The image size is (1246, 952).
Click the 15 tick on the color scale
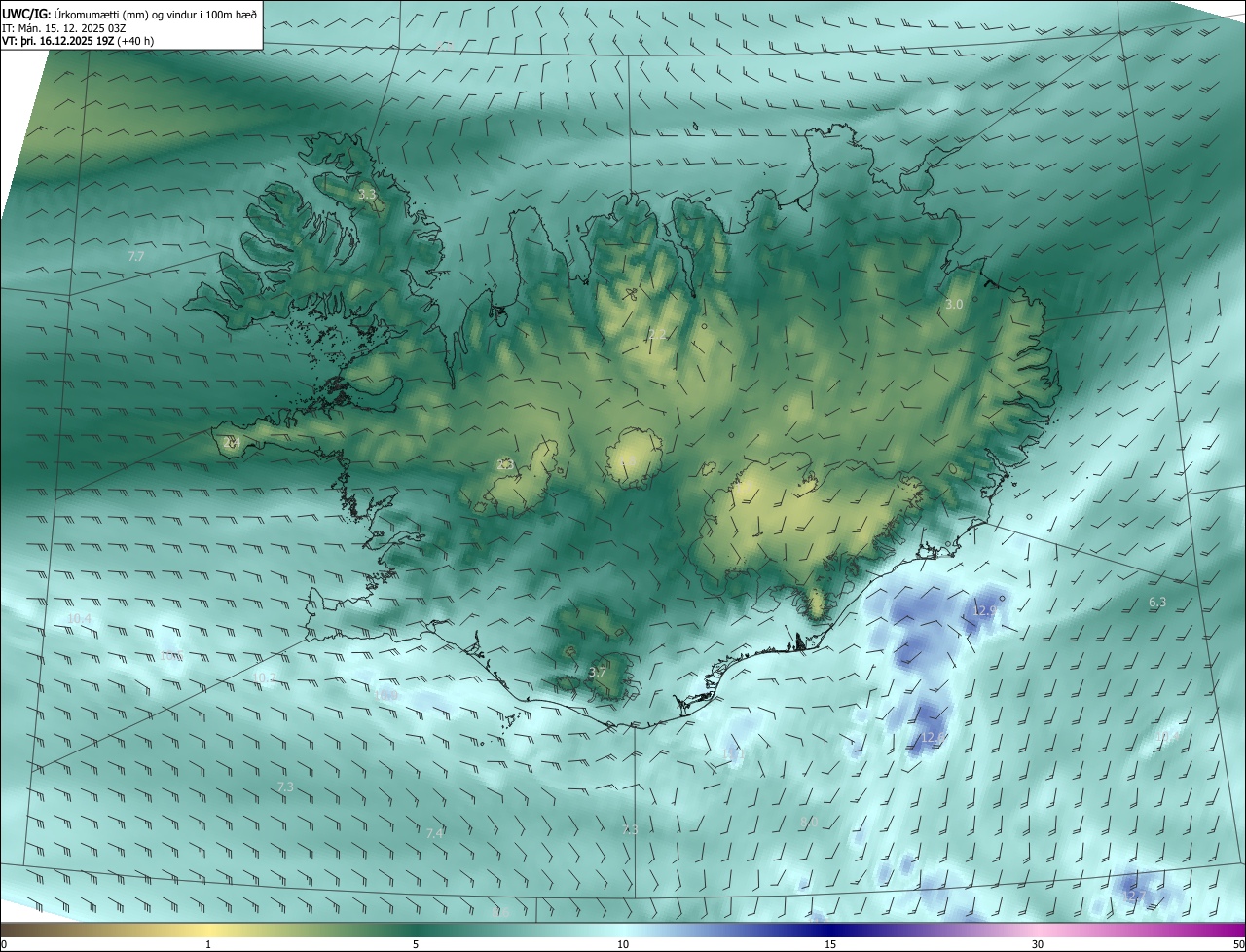coord(830,944)
